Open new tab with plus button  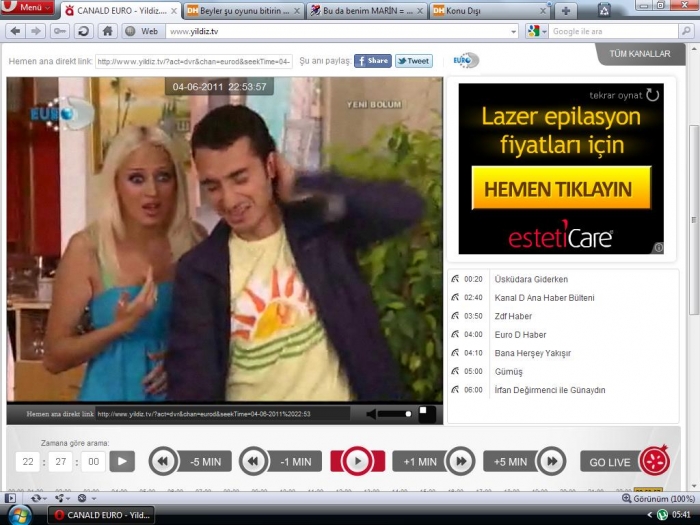pos(566,10)
